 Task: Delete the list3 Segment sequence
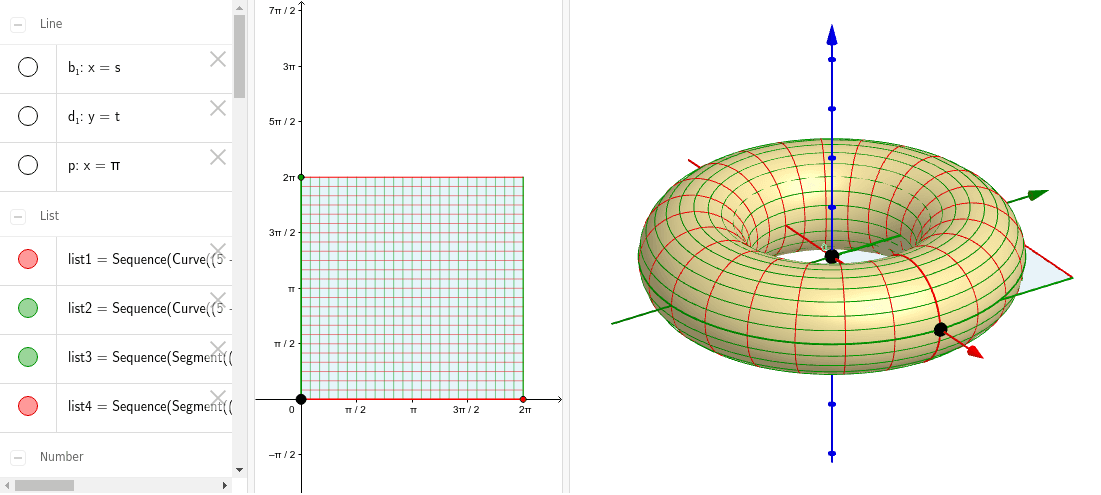(218, 349)
